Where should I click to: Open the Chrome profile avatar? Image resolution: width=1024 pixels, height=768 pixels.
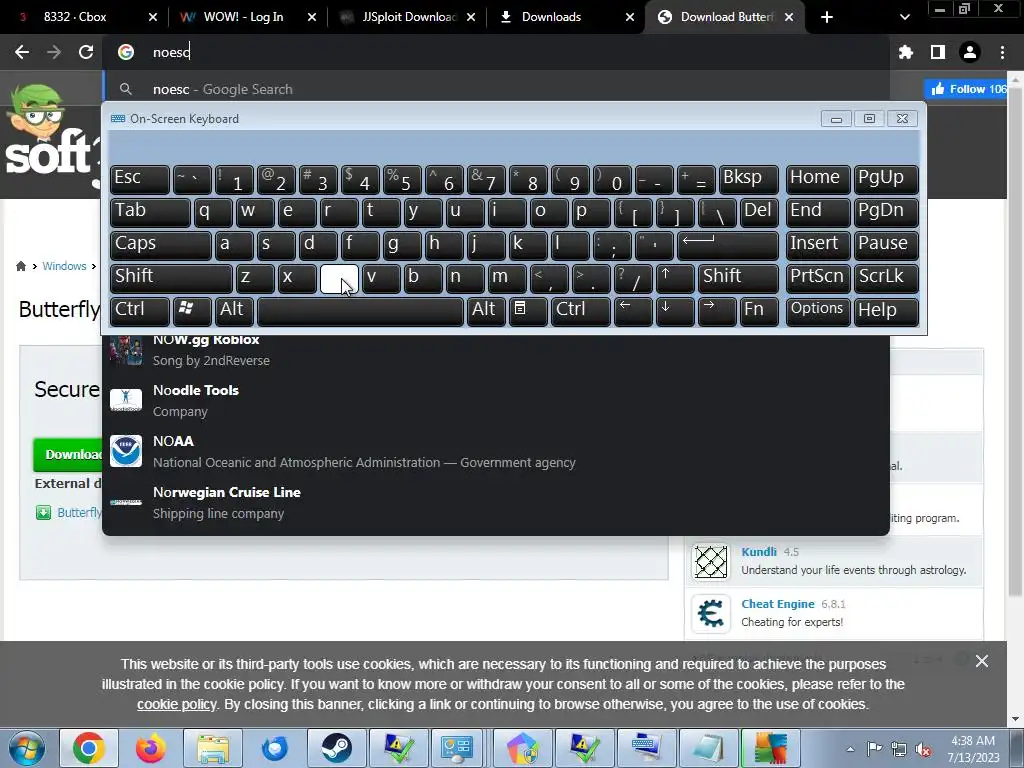(x=970, y=52)
